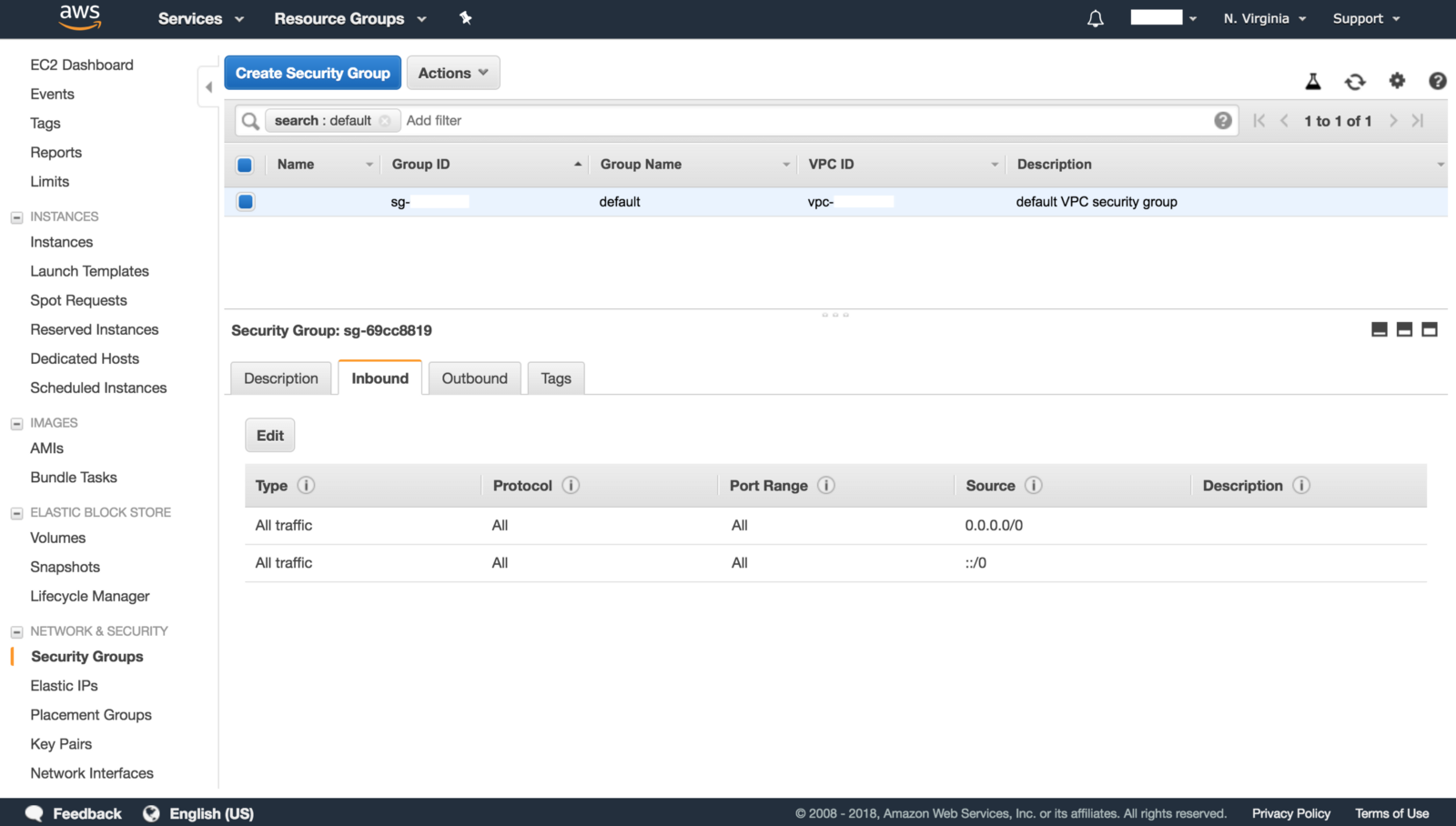Click the Feedback speech bubble icon
The height and width of the screenshot is (826, 1456).
[35, 813]
